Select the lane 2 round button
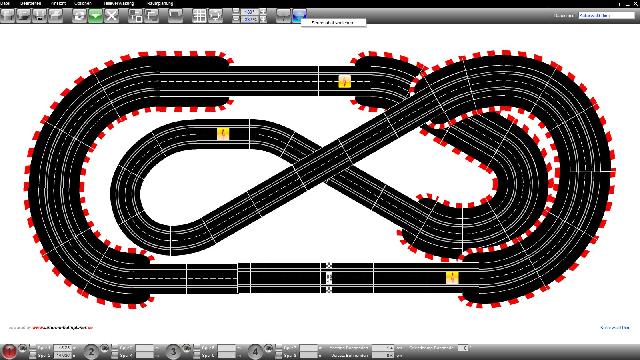640x360 pixels. coord(91,351)
